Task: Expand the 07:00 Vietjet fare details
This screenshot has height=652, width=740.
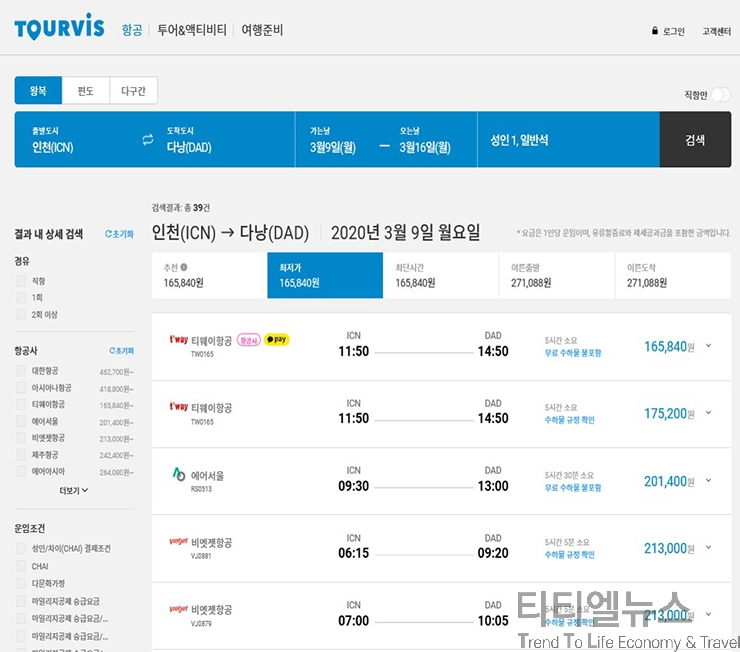Action: click(708, 615)
